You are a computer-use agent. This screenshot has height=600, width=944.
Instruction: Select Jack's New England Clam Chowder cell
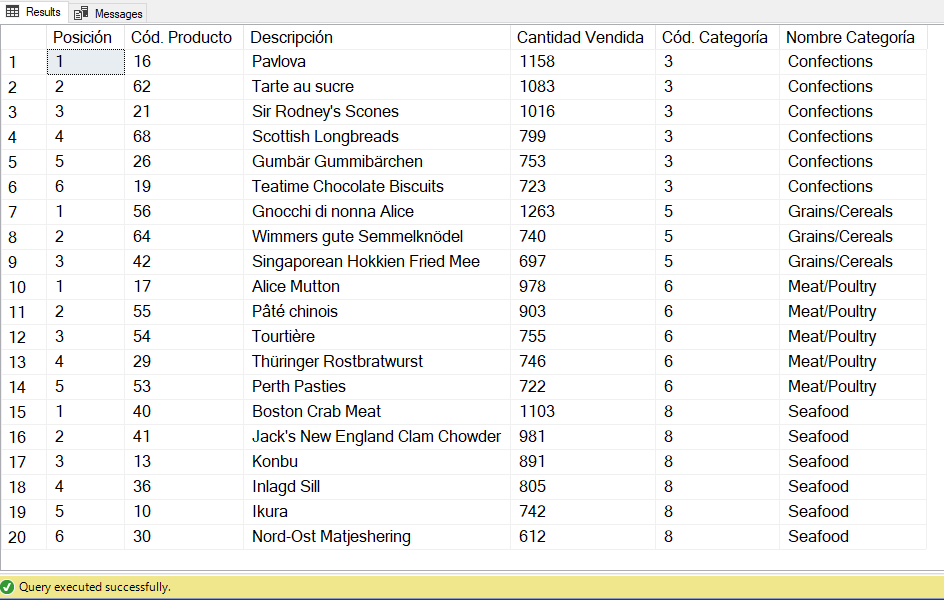(x=377, y=436)
